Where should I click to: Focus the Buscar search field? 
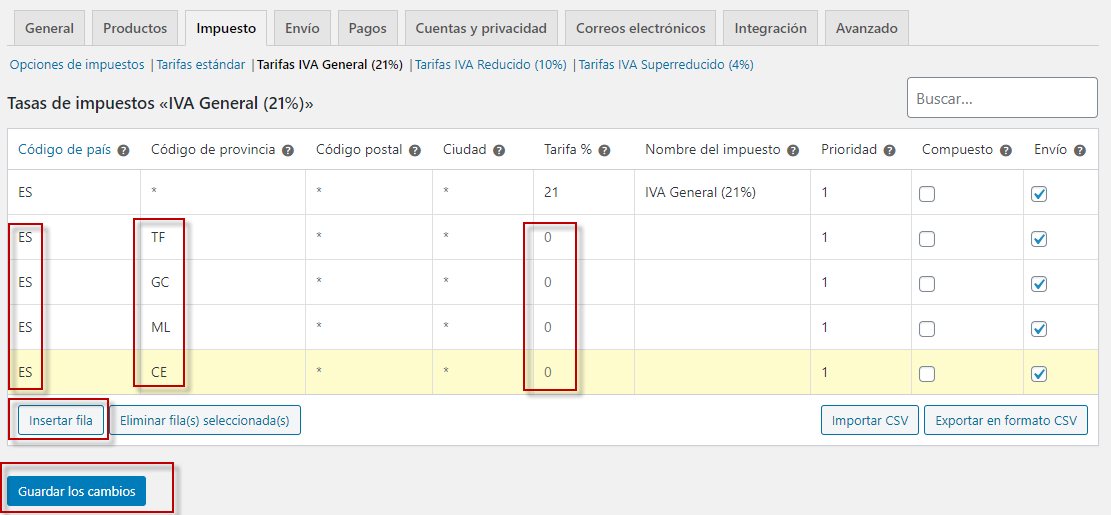(1002, 98)
